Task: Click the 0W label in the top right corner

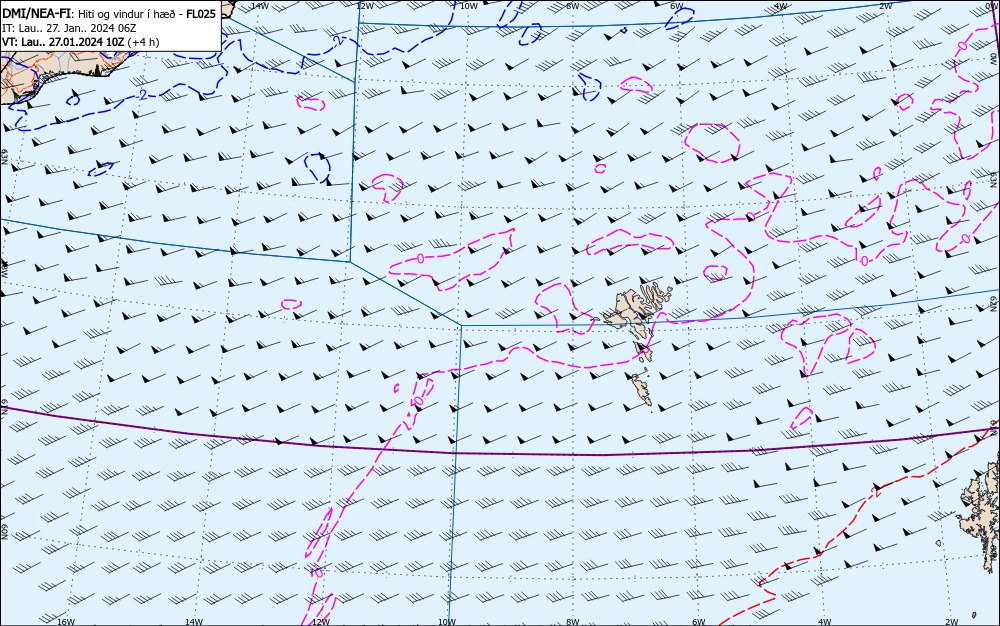Action: [x=992, y=6]
